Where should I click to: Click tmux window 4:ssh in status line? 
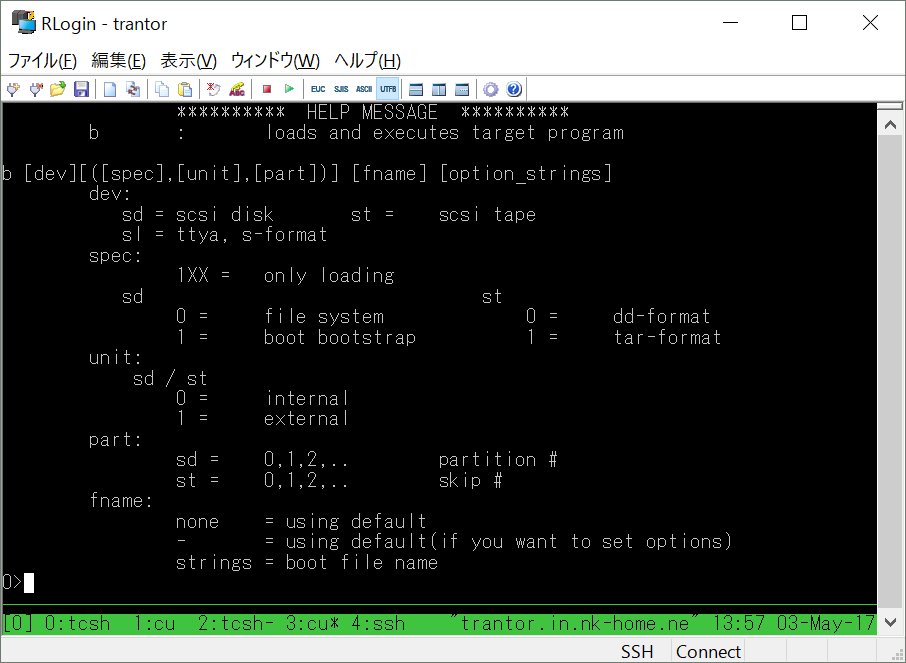[x=378, y=624]
